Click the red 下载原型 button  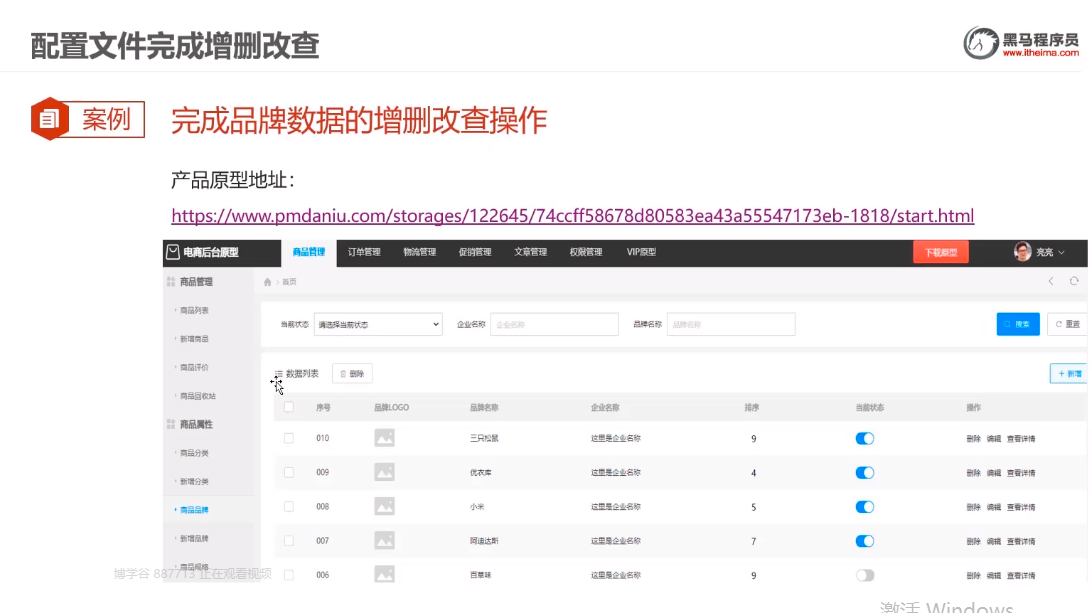click(x=941, y=252)
